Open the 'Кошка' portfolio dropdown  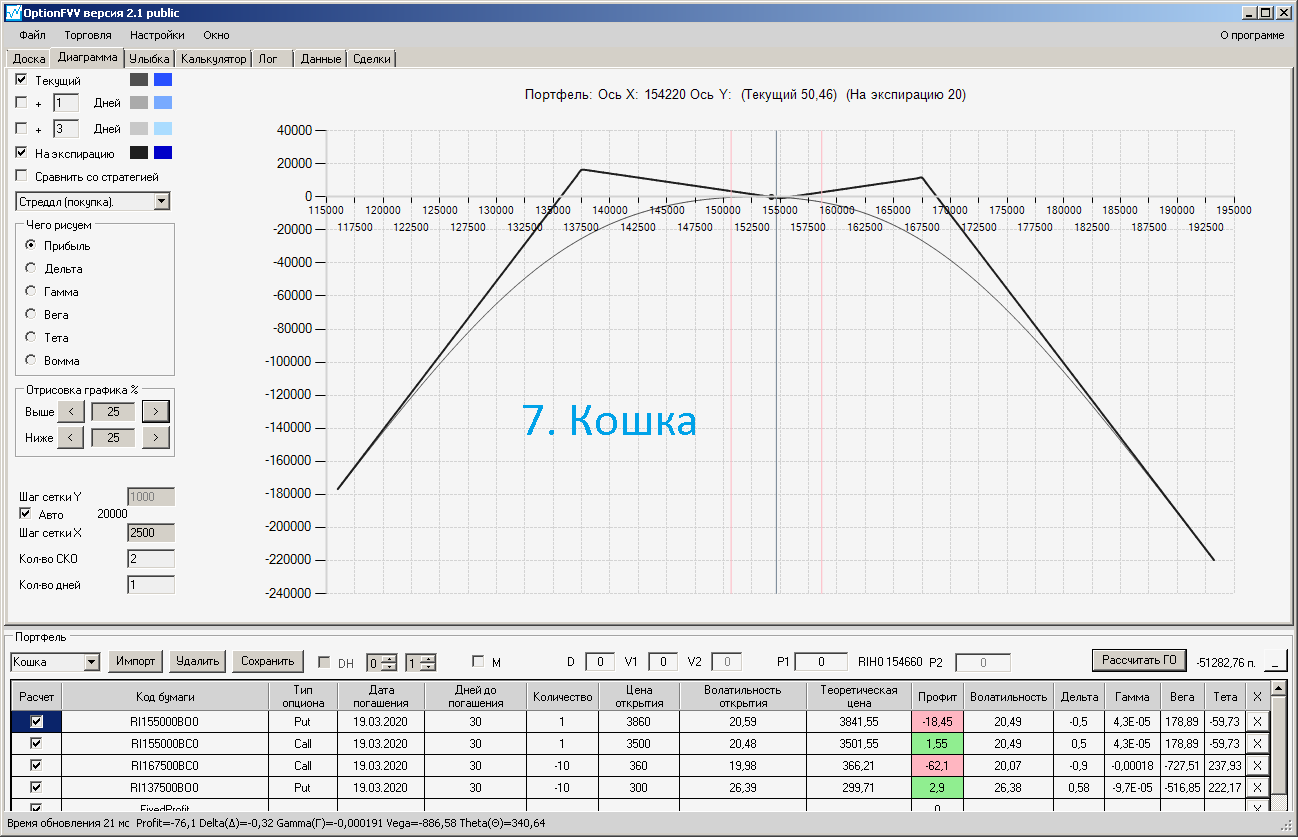92,662
